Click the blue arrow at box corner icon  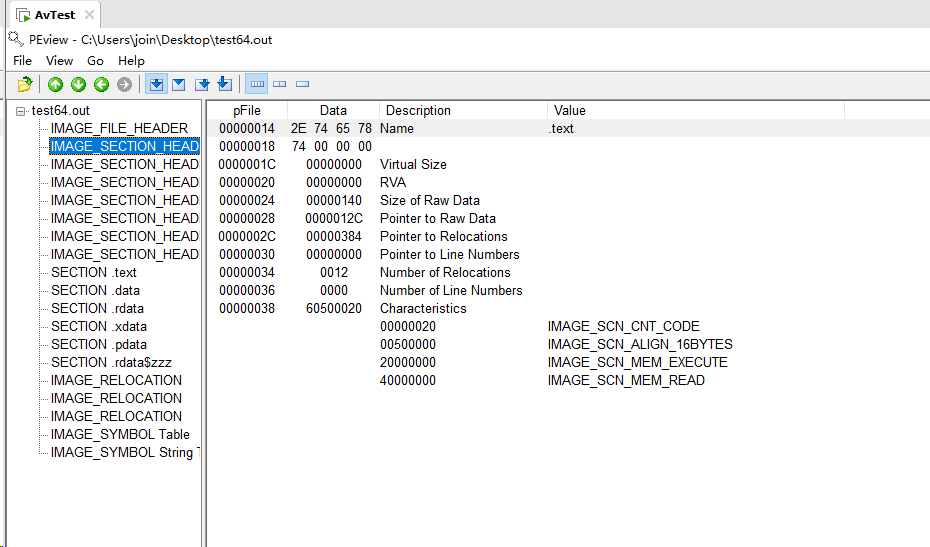[x=202, y=84]
